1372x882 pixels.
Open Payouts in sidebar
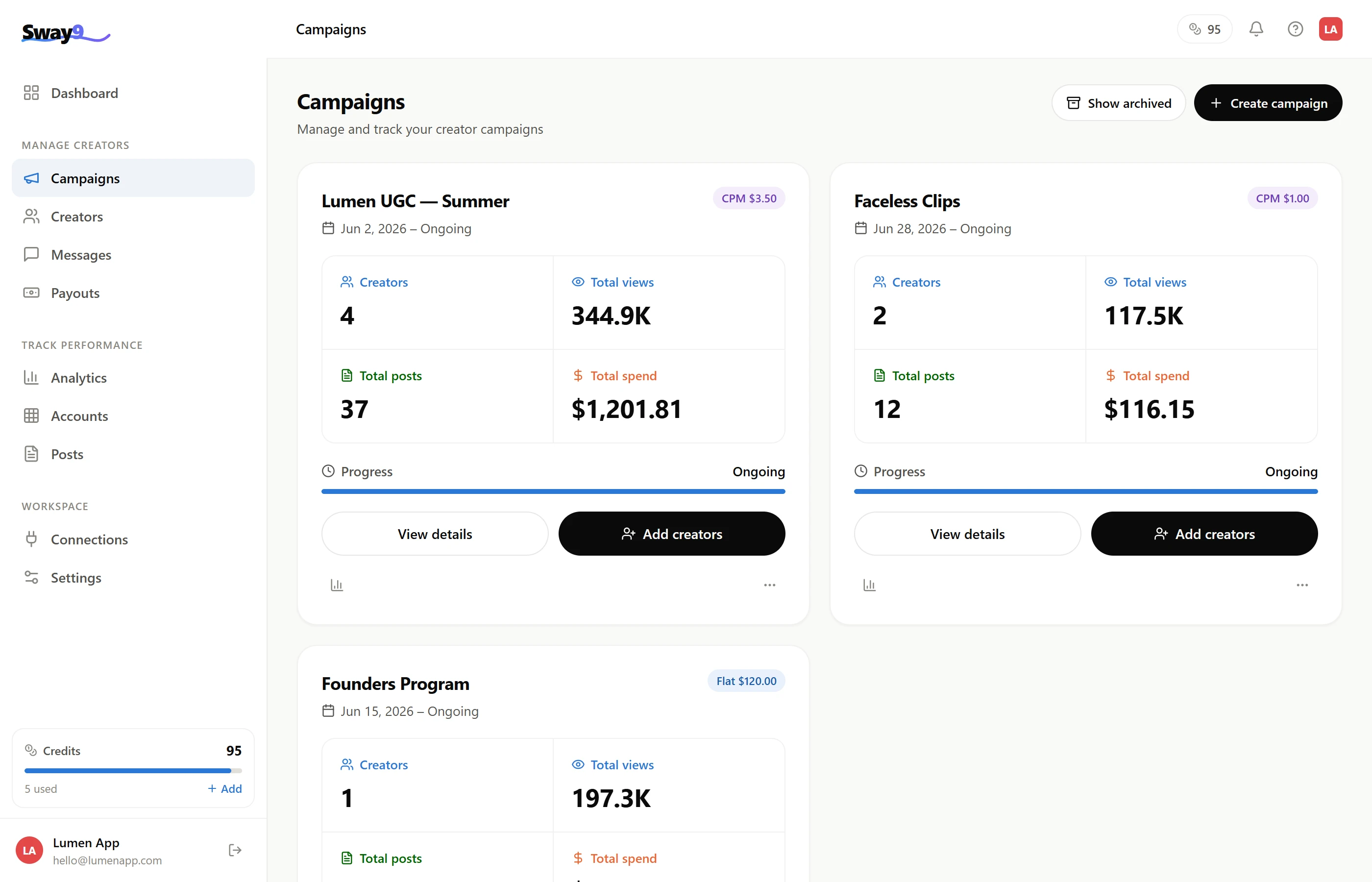click(x=133, y=293)
